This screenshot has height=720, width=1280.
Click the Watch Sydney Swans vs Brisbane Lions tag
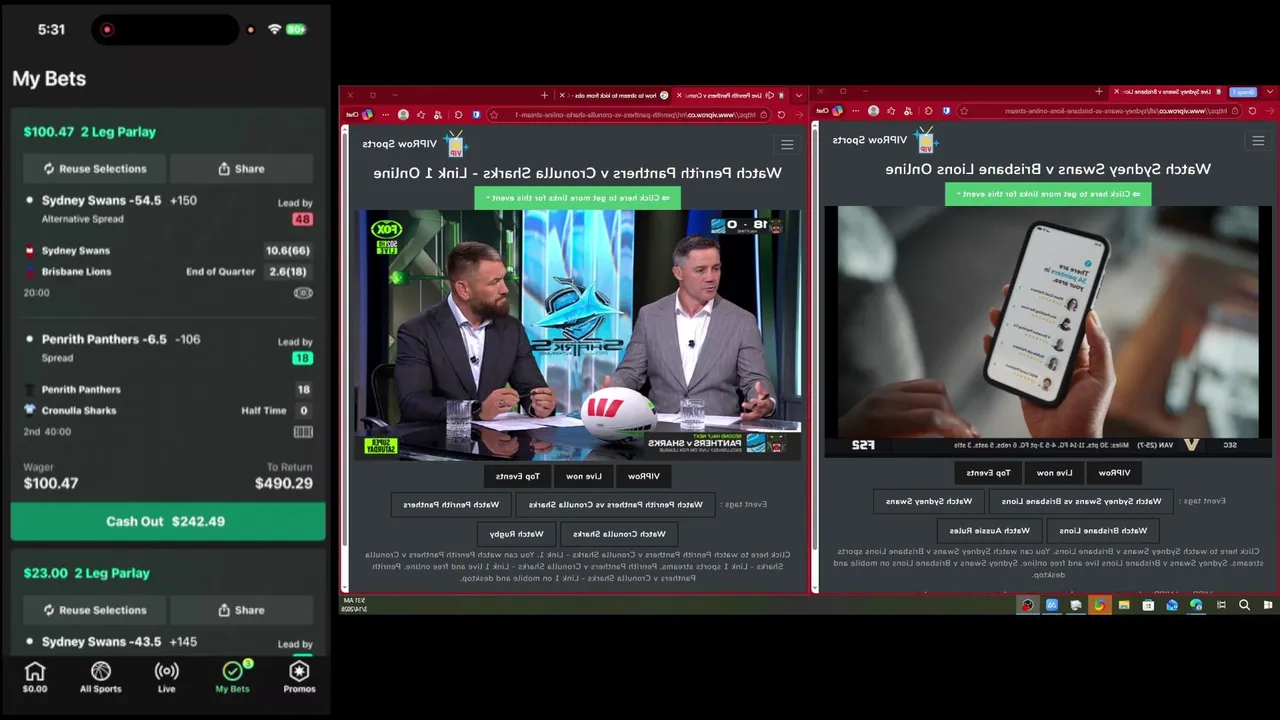[x=1082, y=501]
